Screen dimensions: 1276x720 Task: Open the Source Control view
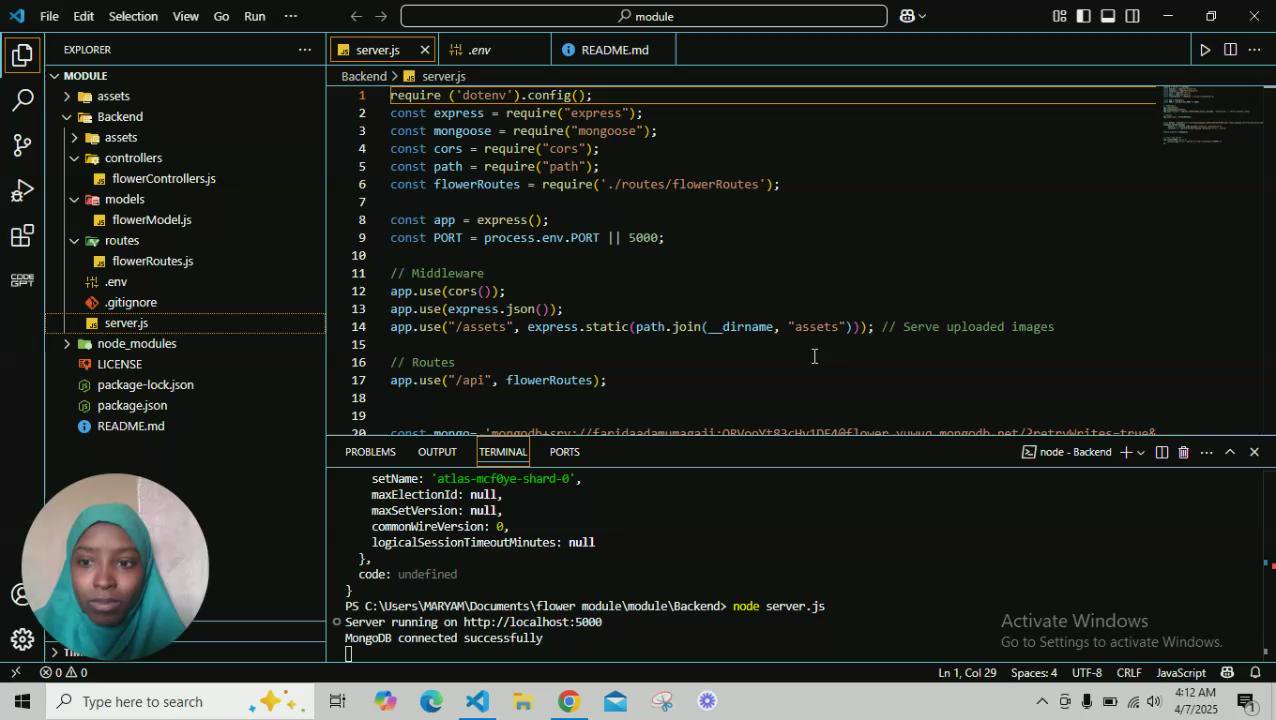[x=22, y=145]
